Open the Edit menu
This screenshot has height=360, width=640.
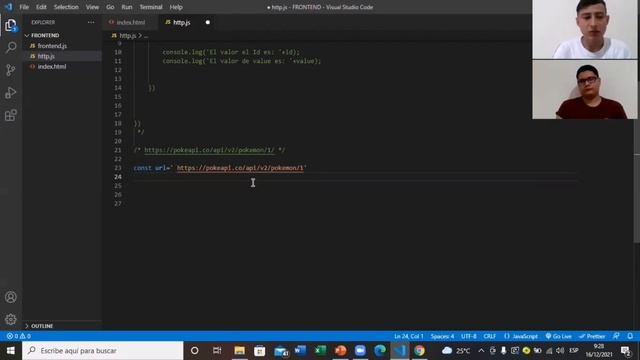[x=41, y=7]
